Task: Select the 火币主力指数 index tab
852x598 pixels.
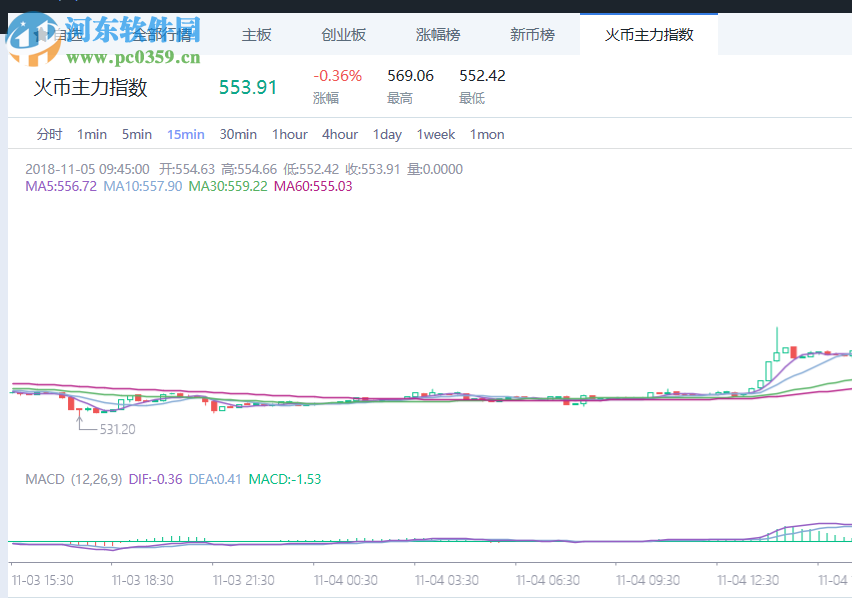Action: (x=648, y=34)
